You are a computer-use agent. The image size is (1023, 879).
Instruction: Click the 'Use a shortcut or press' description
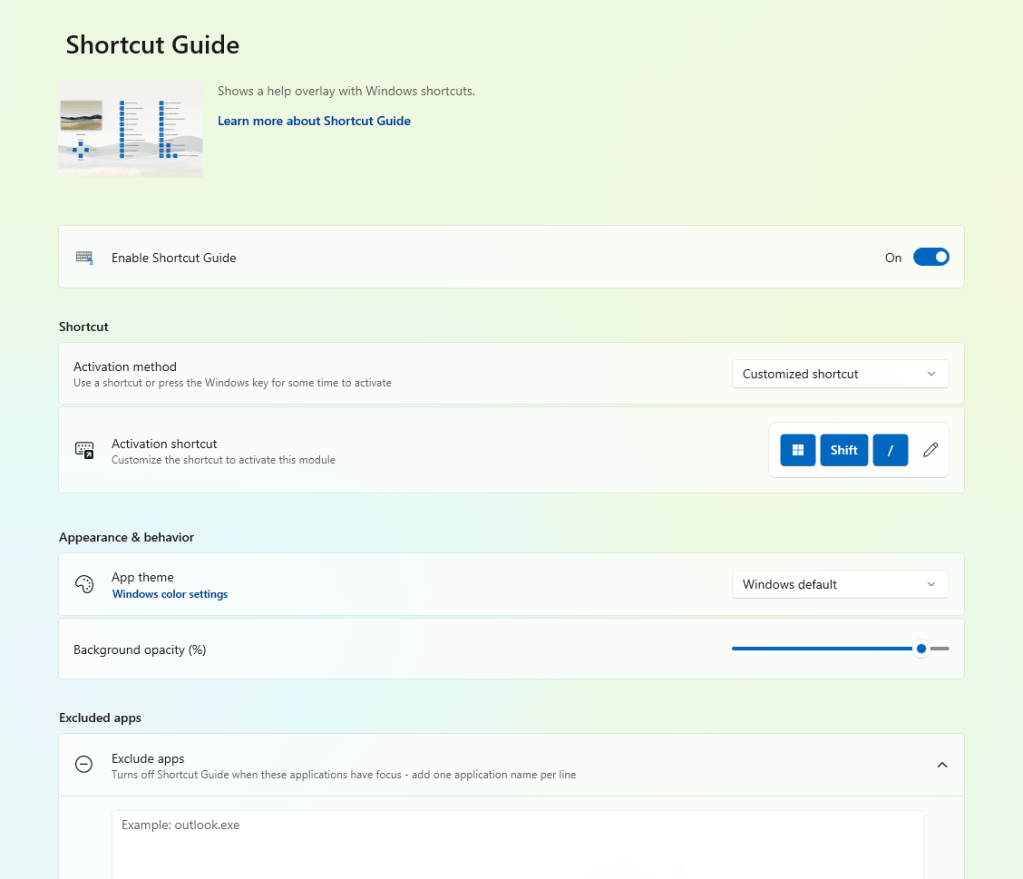[232, 382]
